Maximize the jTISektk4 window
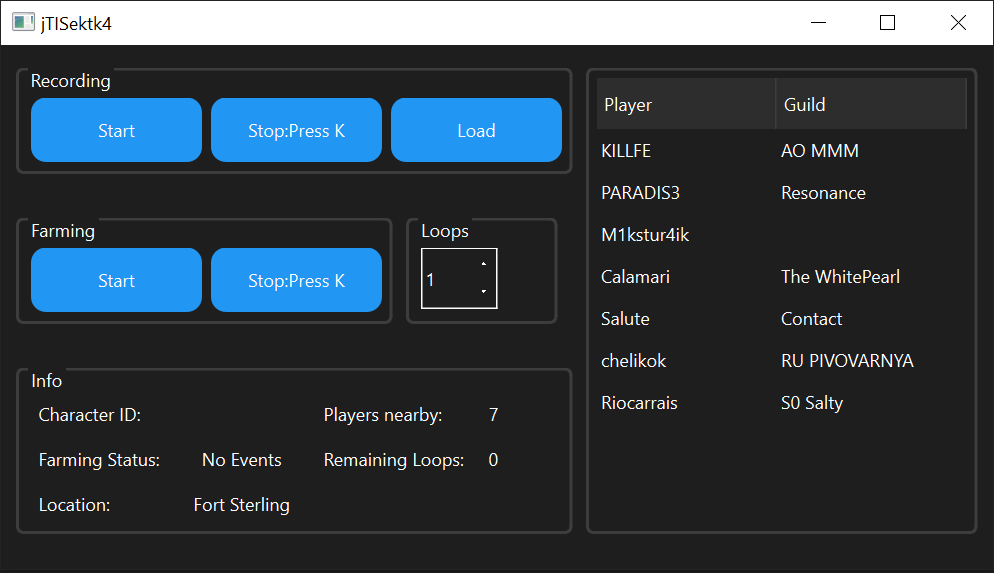The width and height of the screenshot is (994, 573). [887, 23]
